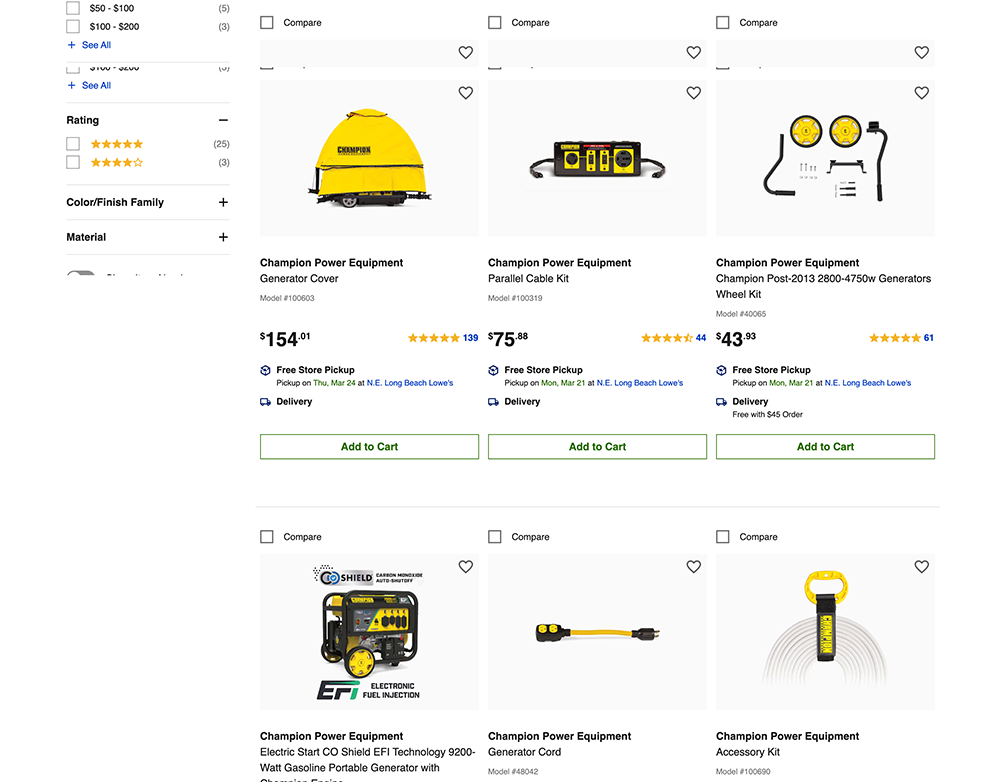Open store link under Generator Cover pickup
Screen dimensions: 1000x782
(410, 383)
